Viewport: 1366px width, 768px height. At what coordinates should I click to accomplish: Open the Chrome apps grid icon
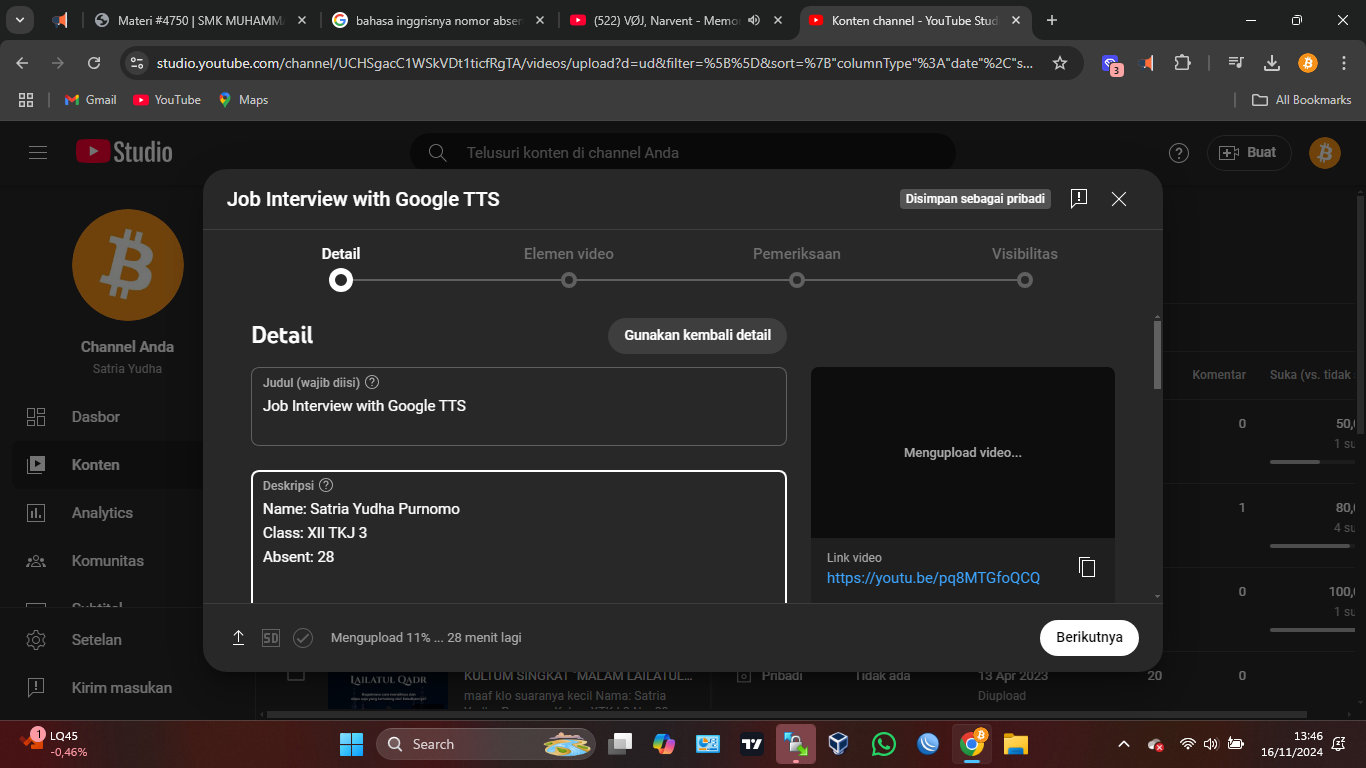click(x=27, y=100)
